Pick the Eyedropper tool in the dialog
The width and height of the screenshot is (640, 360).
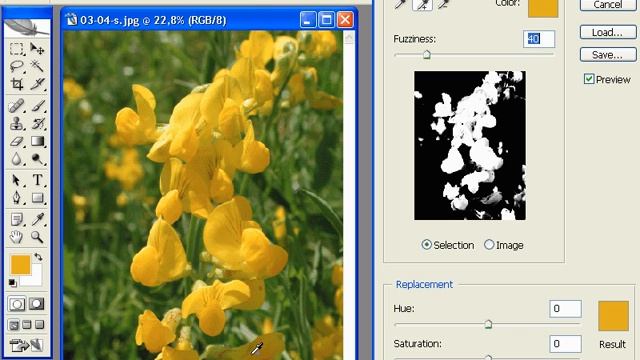400,4
